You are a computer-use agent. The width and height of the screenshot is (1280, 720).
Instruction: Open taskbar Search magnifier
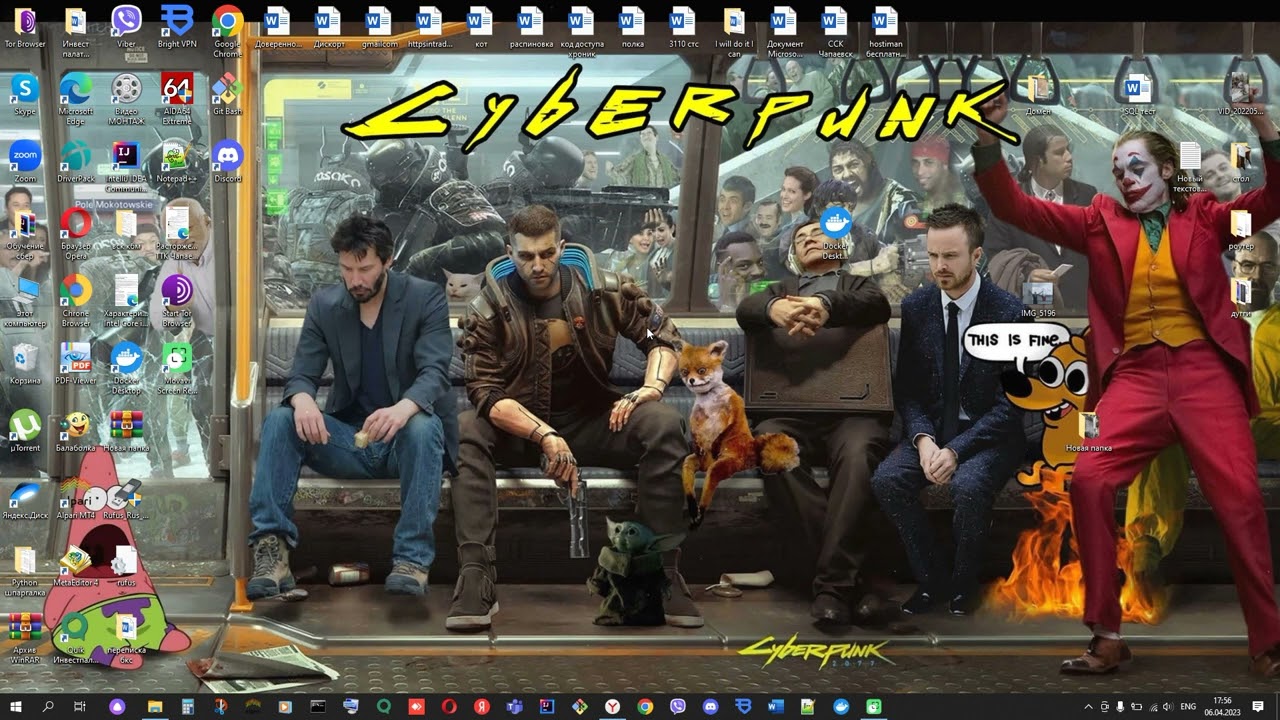tap(48, 707)
